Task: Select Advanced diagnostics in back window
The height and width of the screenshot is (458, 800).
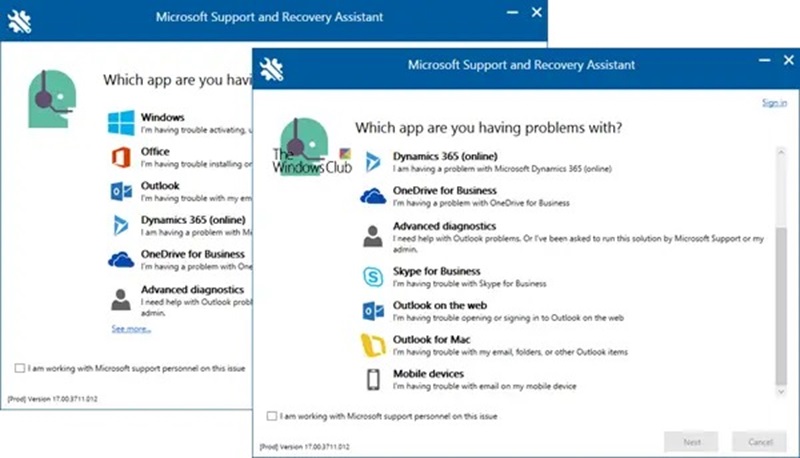Action: tap(180, 300)
